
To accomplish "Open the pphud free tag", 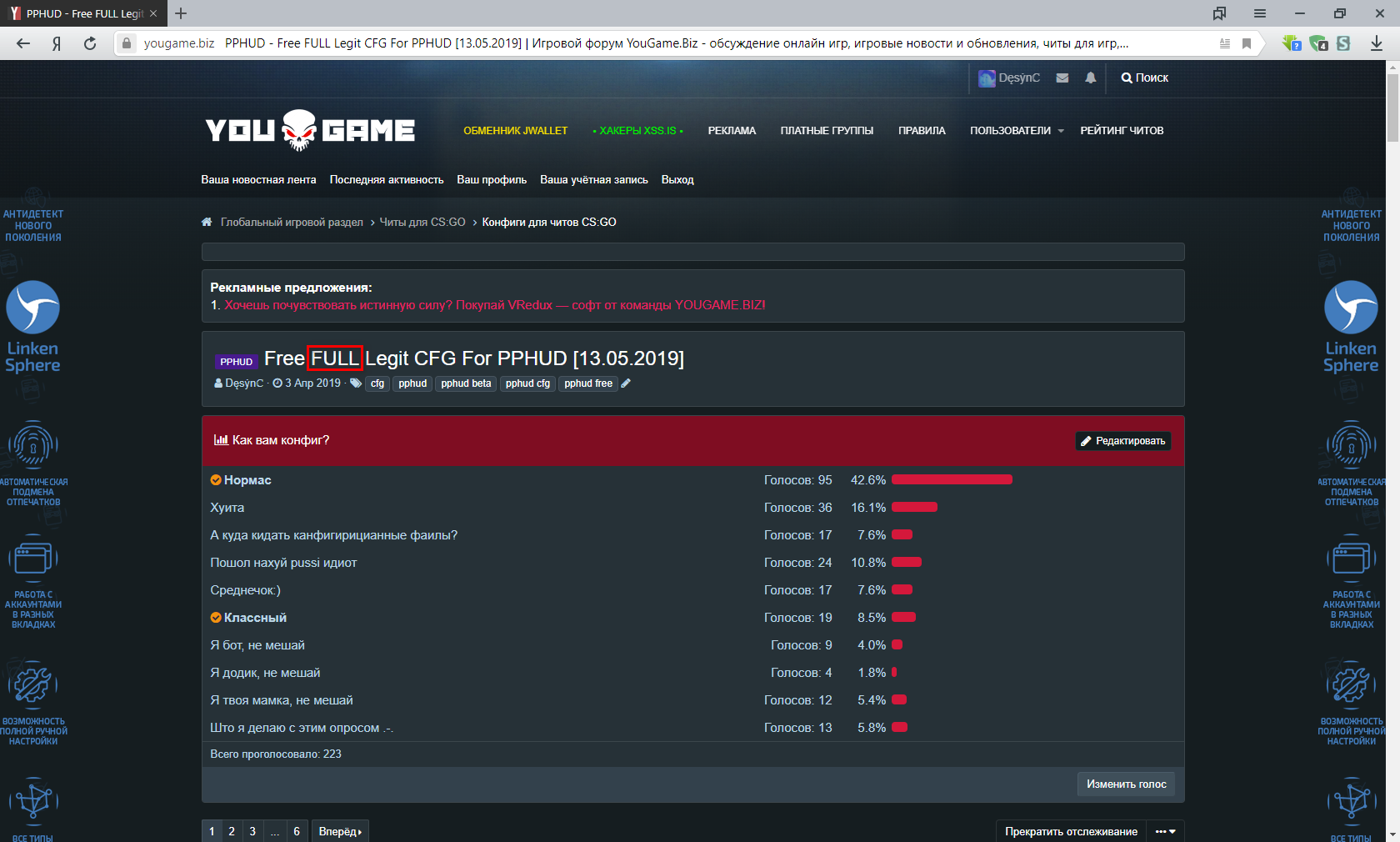I will coord(588,383).
